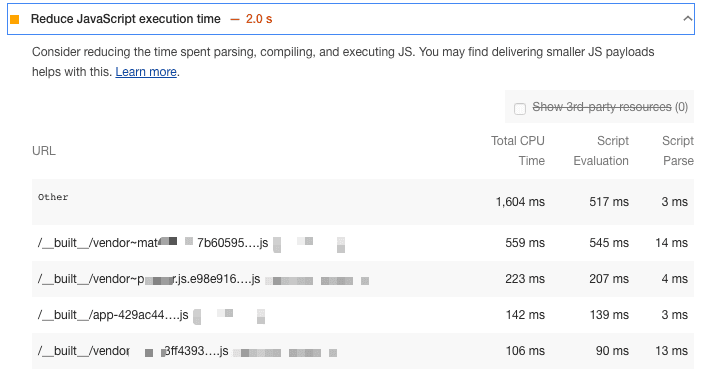Click the 13 ms script parse value
The image size is (706, 377).
coord(671,351)
